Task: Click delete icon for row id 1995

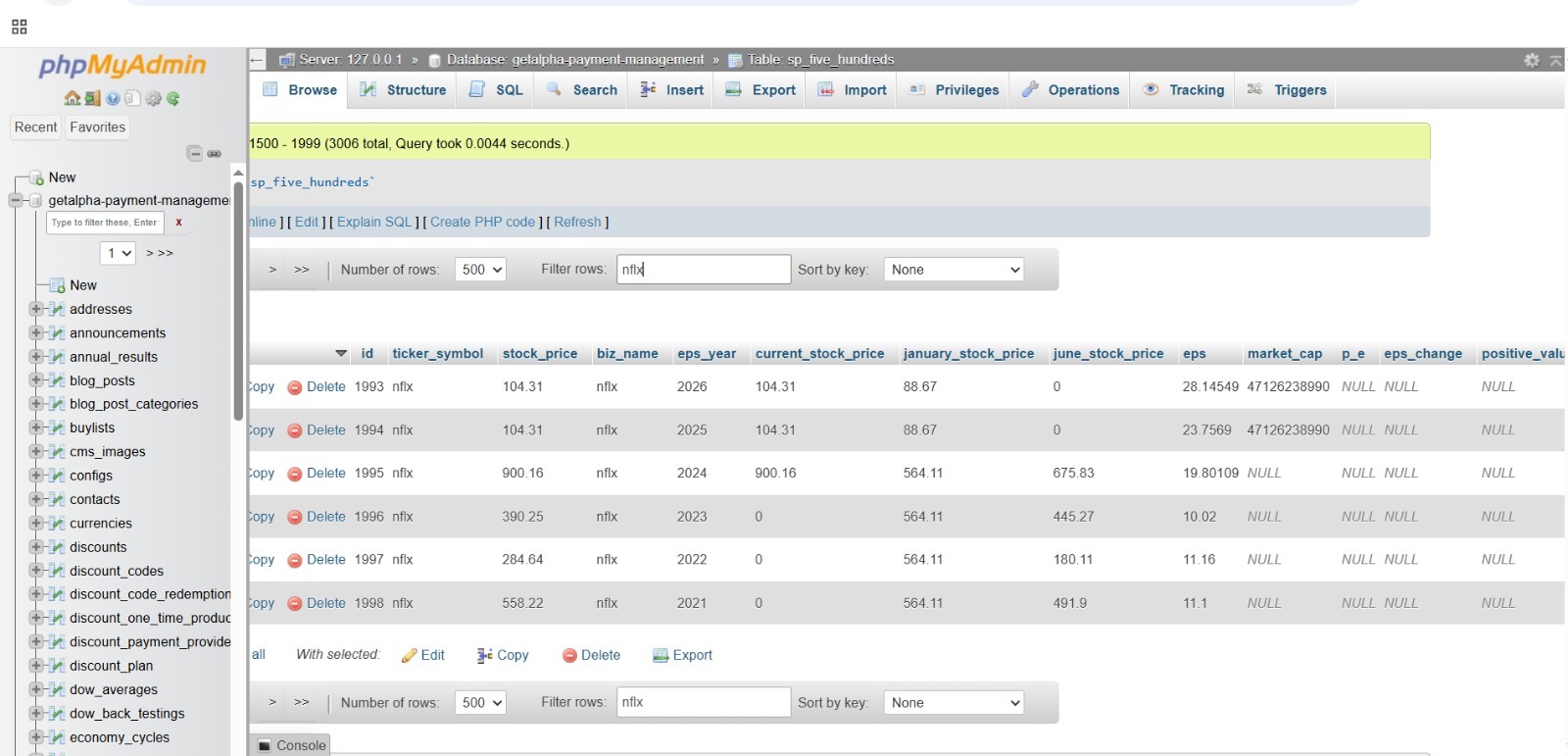Action: click(294, 474)
